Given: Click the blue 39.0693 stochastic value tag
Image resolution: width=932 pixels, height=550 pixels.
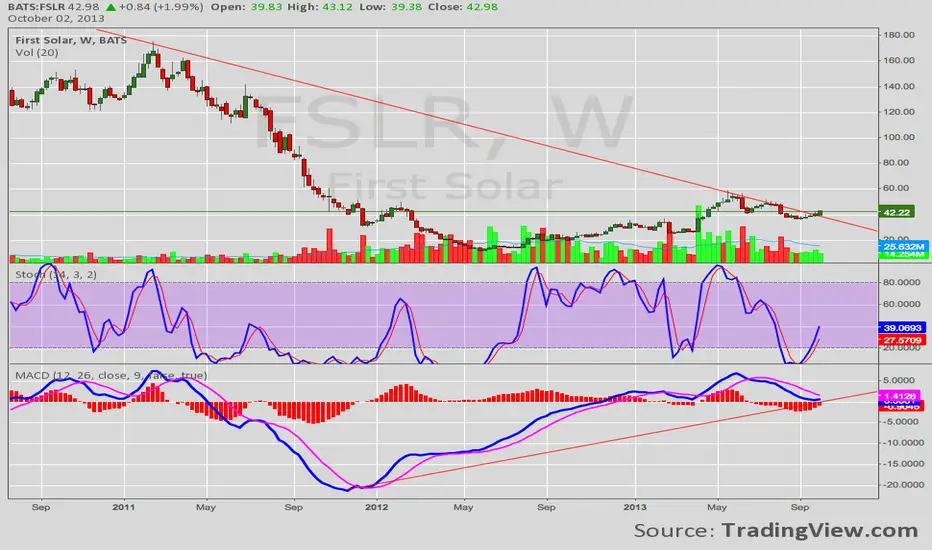Looking at the screenshot, I should point(902,328).
